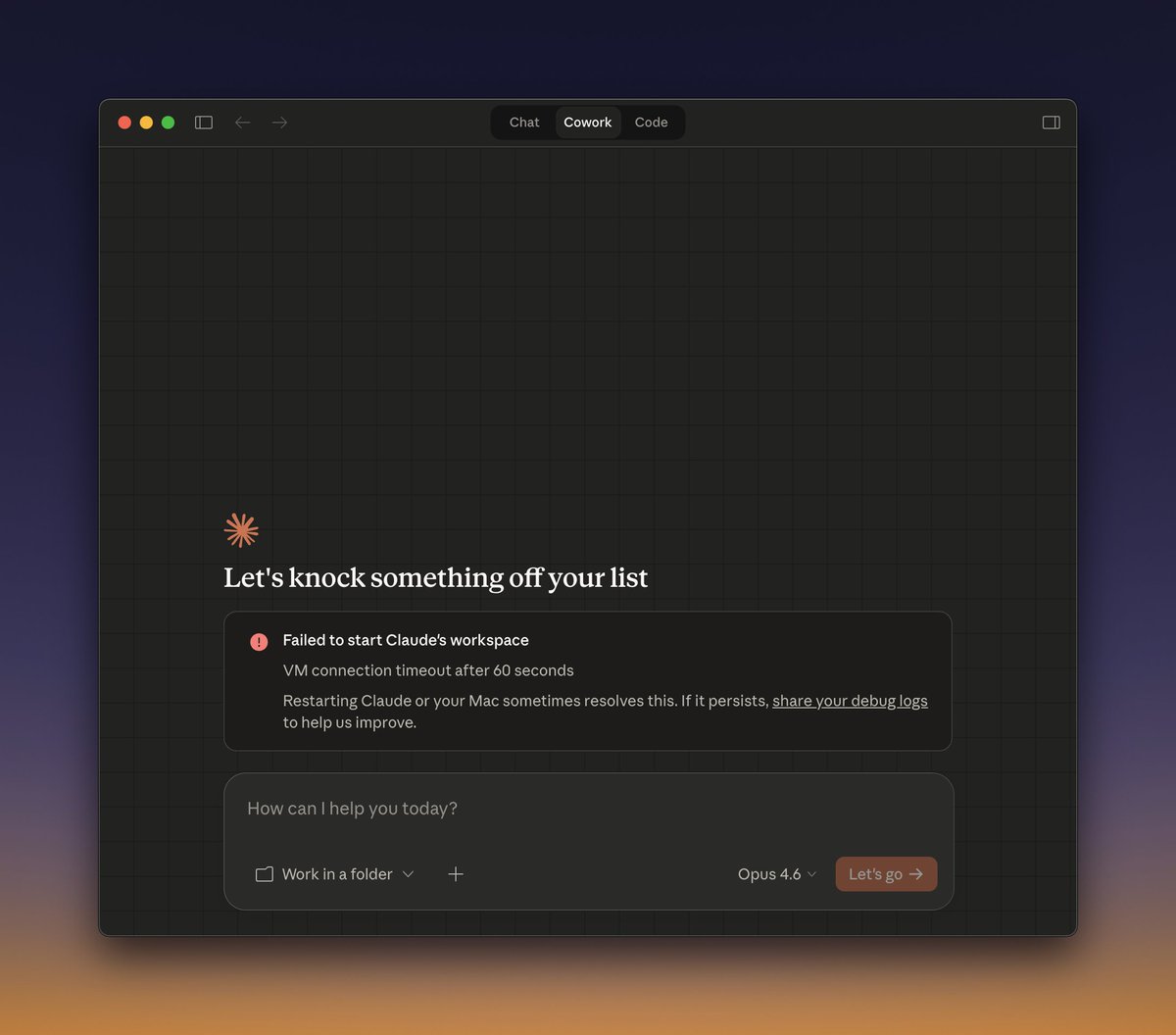Viewport: 1176px width, 1035px height.
Task: Click the Let's knock something off your list heading
Action: [x=435, y=577]
